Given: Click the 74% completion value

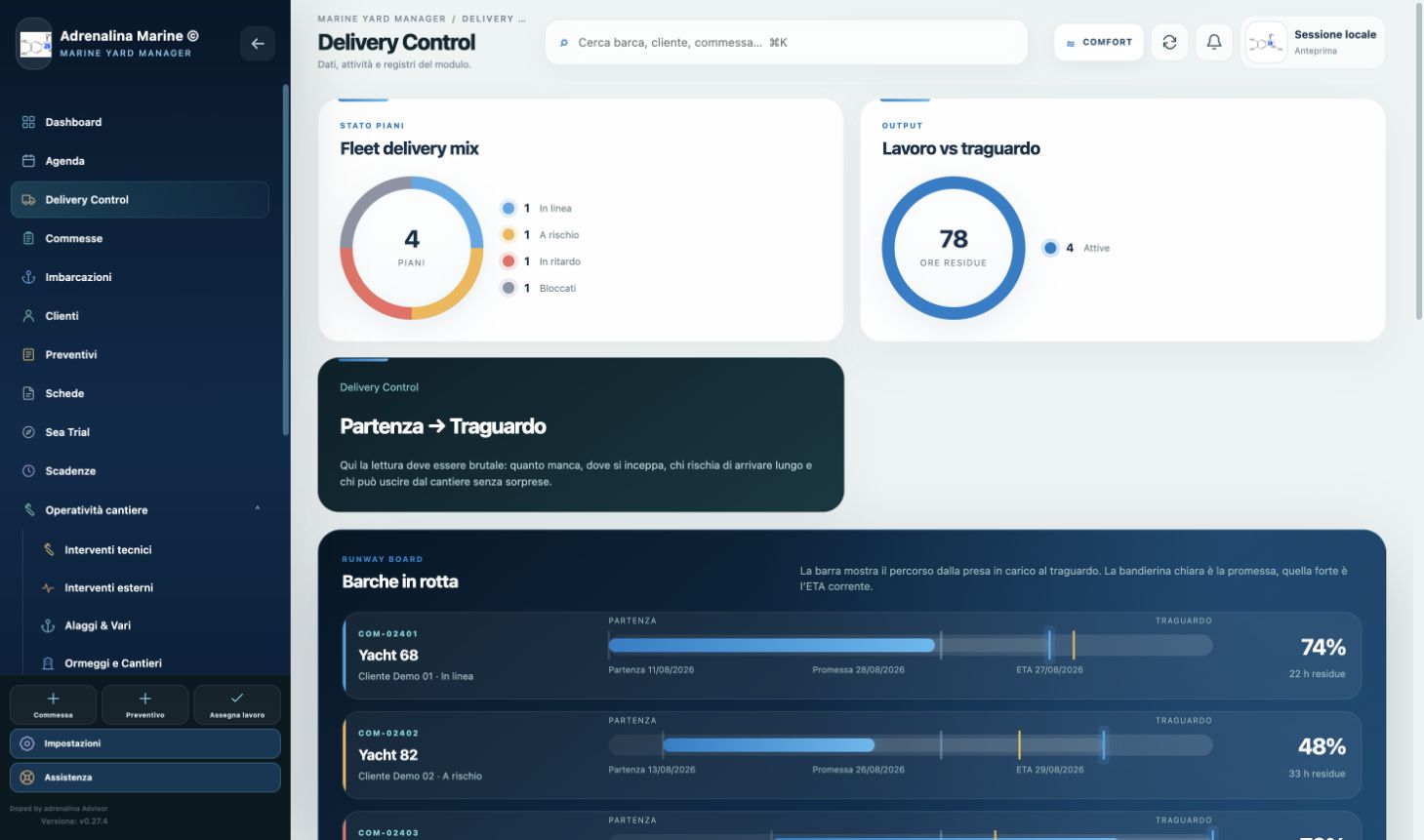Looking at the screenshot, I should tap(1323, 647).
